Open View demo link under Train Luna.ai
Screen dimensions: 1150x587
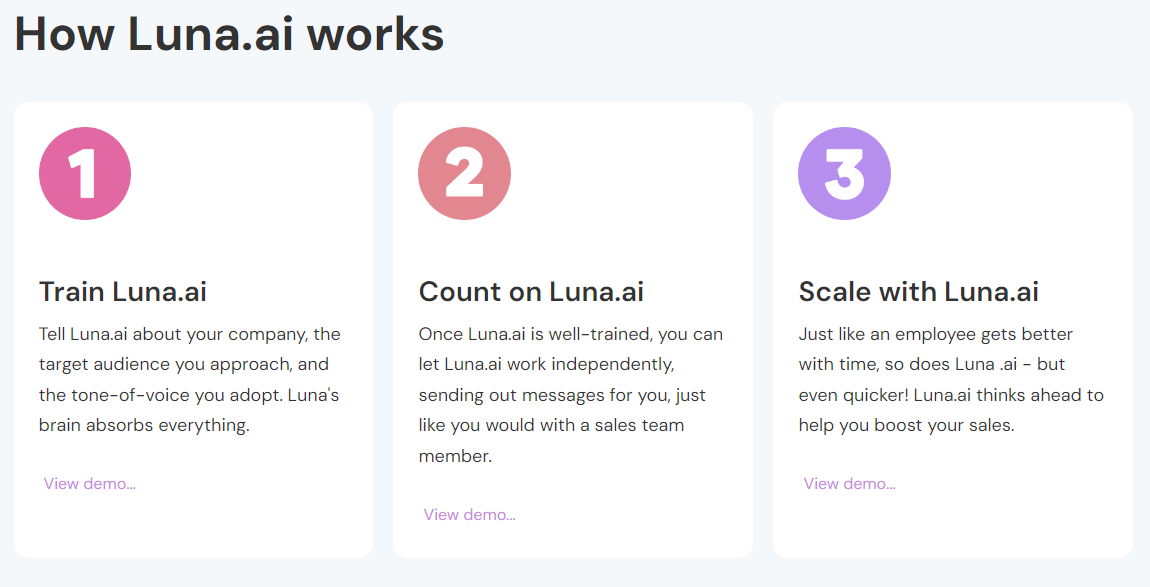pos(89,484)
